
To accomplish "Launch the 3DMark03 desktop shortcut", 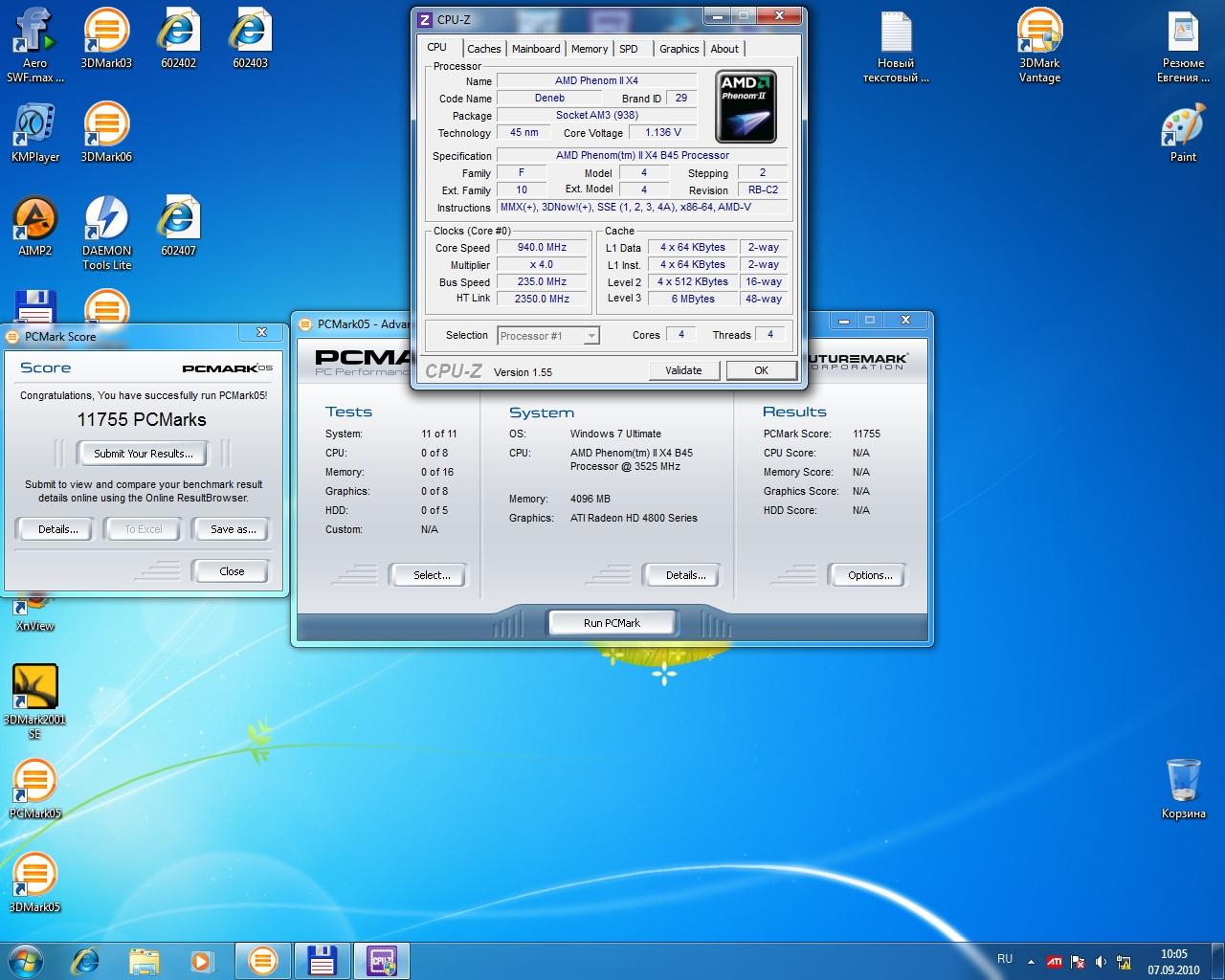I will click(106, 38).
